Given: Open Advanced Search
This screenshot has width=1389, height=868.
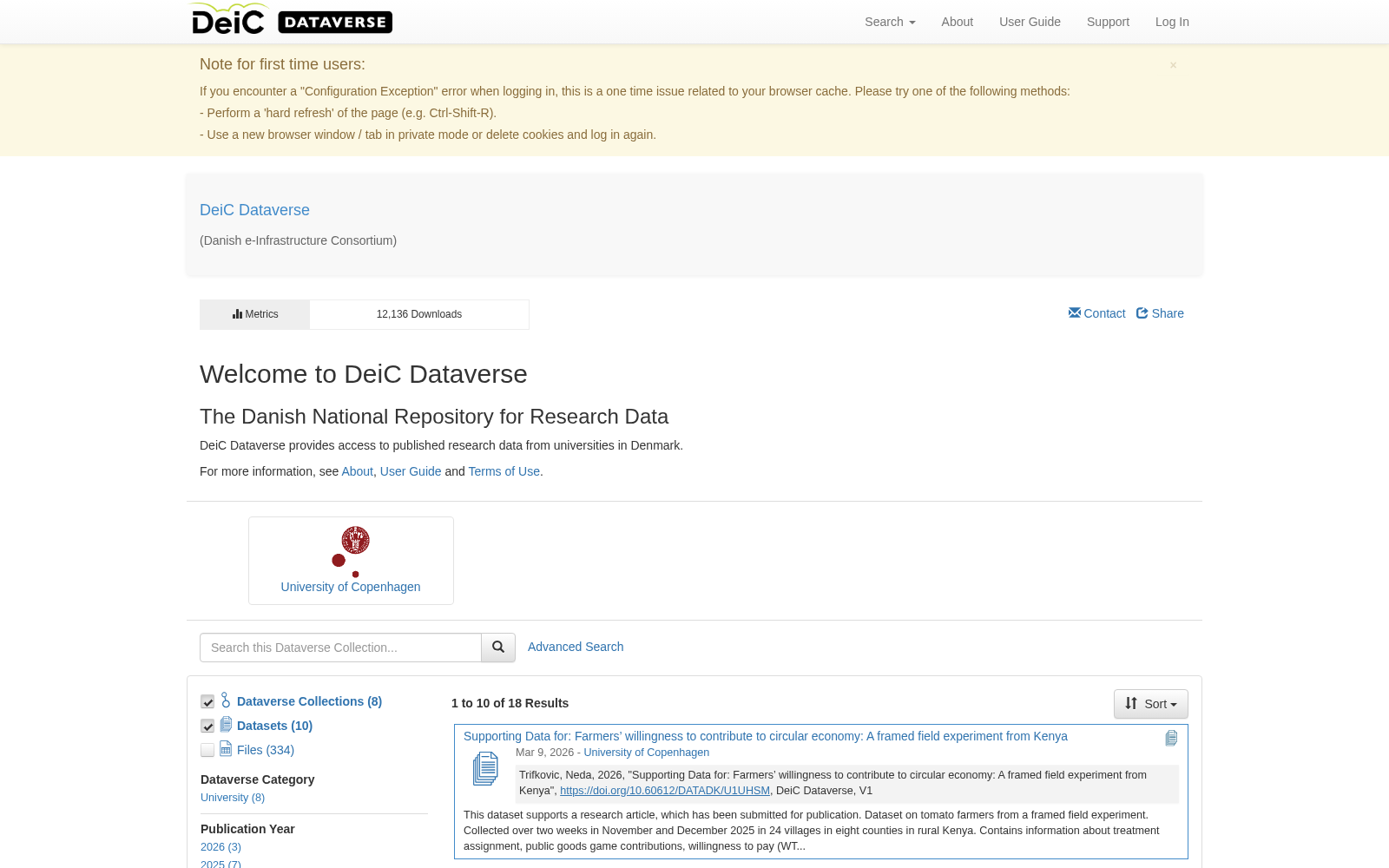Looking at the screenshot, I should 576,647.
